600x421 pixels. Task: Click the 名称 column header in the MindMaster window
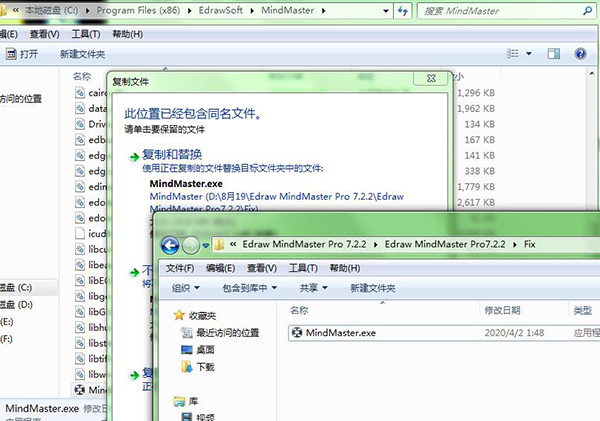[82, 77]
